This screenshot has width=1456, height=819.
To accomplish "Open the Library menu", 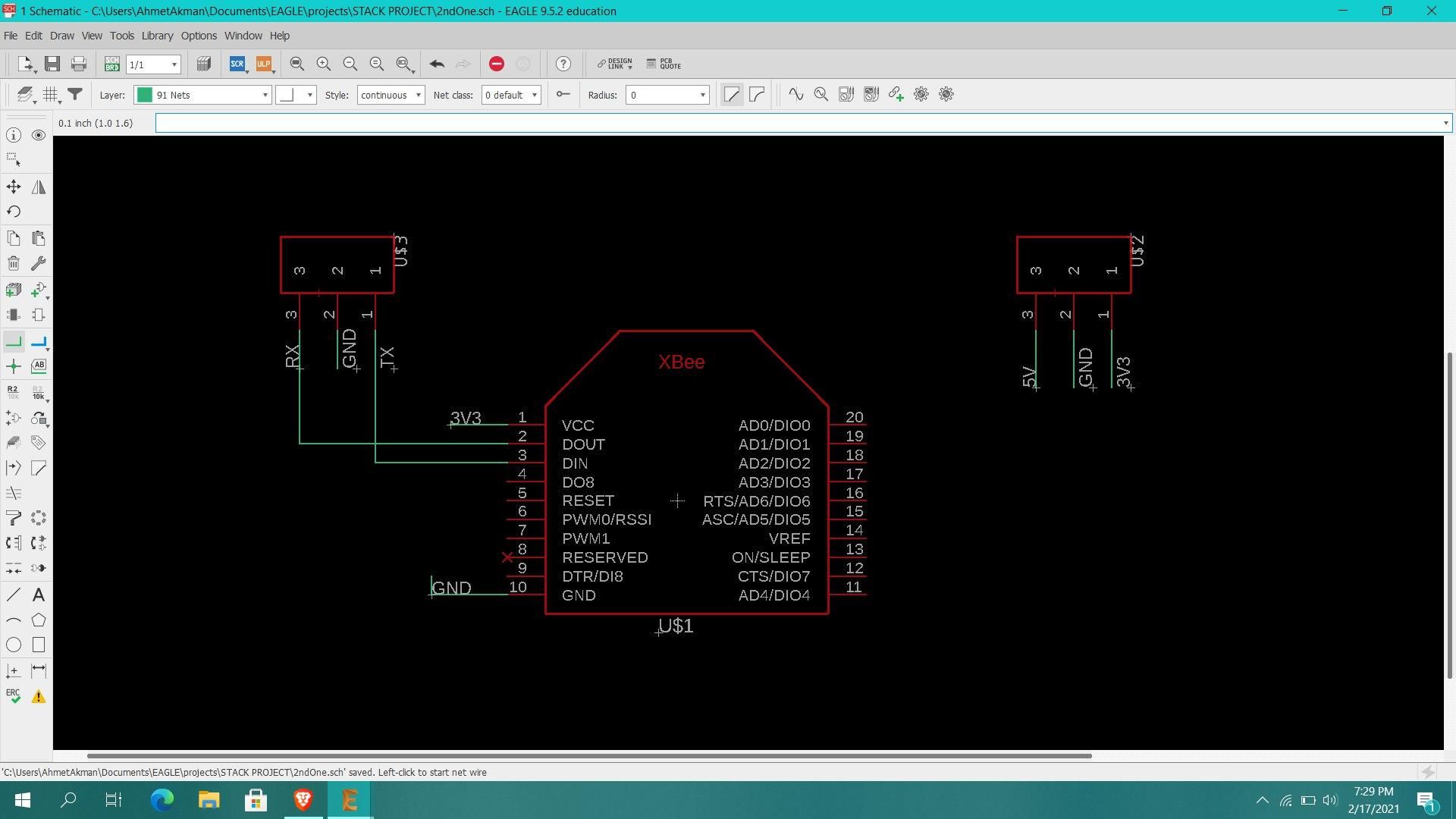I will pyautogui.click(x=157, y=36).
